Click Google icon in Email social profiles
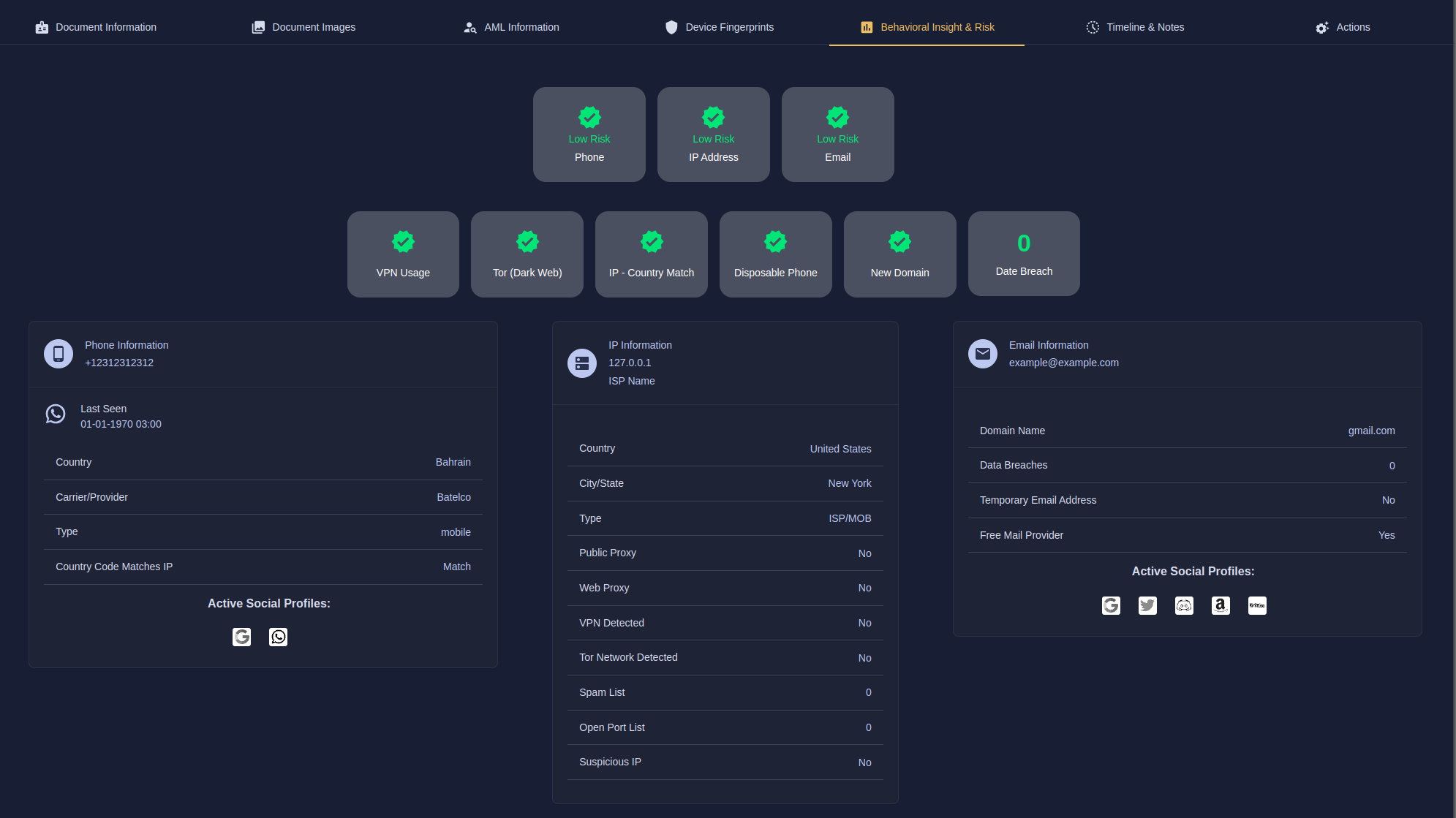Viewport: 1456px width, 818px height. click(x=1111, y=605)
